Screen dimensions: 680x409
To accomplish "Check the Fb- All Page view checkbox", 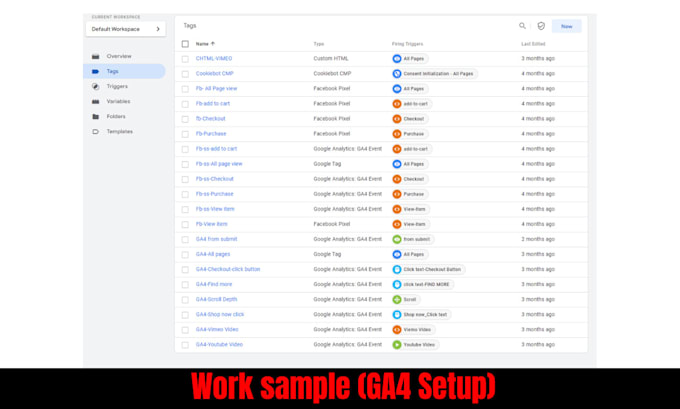I will [x=185, y=89].
